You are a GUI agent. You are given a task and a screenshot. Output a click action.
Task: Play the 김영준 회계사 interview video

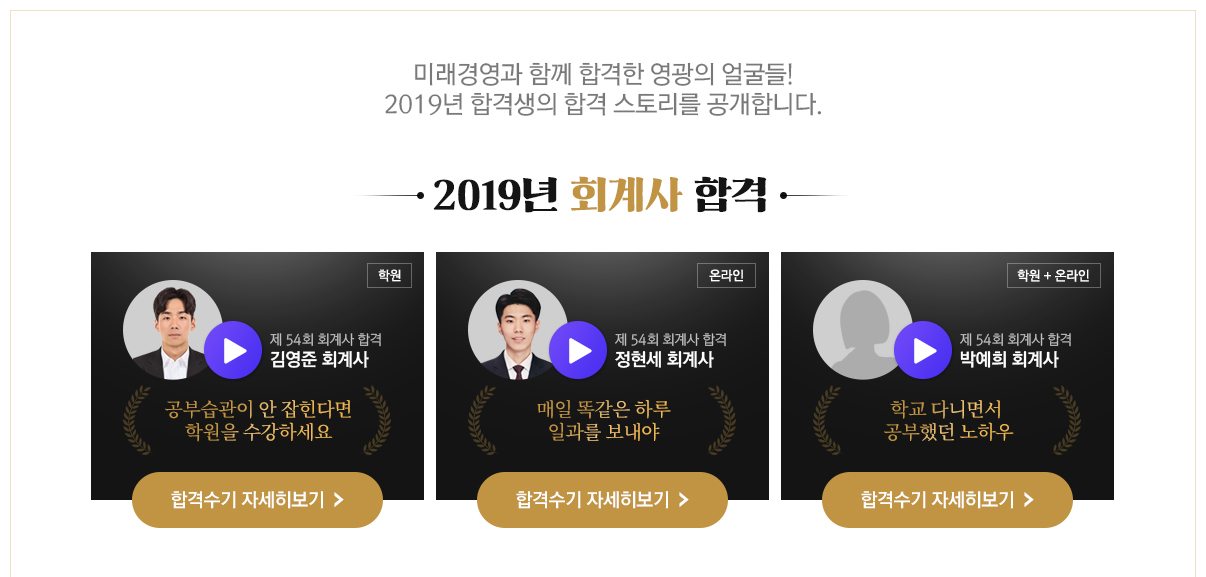pos(233,350)
